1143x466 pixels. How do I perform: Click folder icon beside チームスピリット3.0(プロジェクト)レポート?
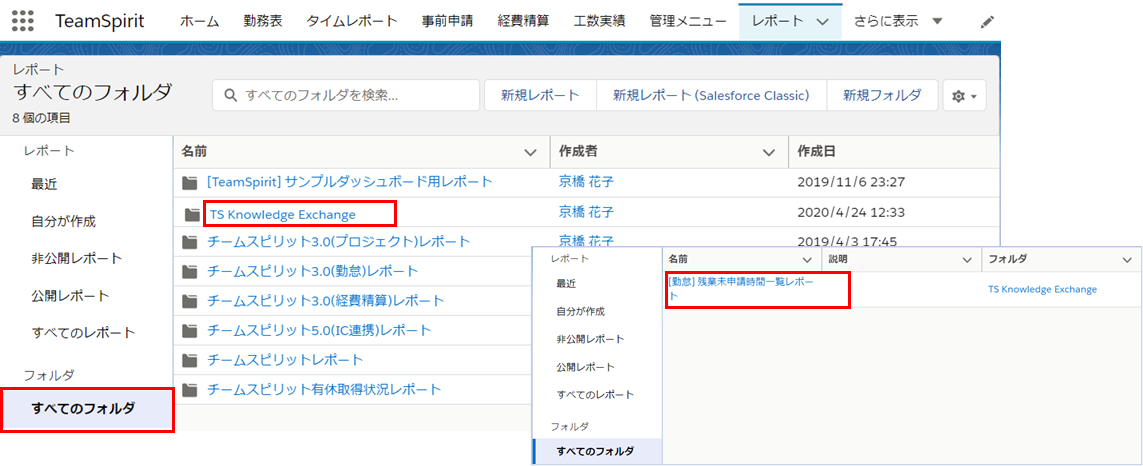point(190,241)
